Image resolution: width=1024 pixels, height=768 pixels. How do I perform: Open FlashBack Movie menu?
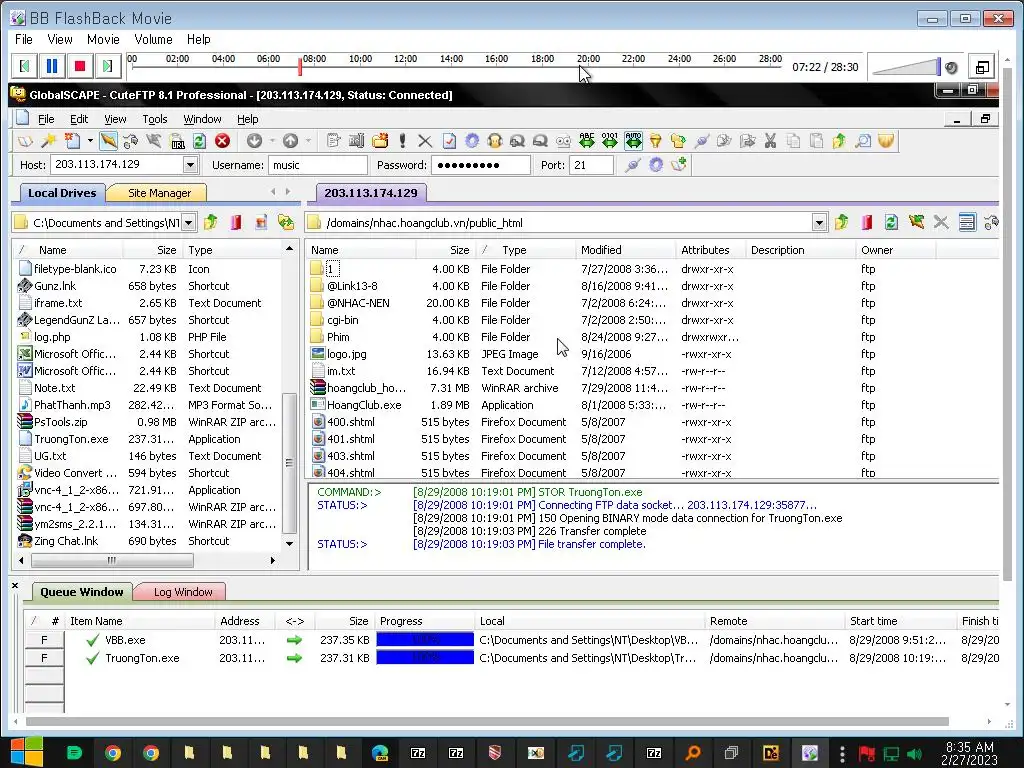pos(103,39)
